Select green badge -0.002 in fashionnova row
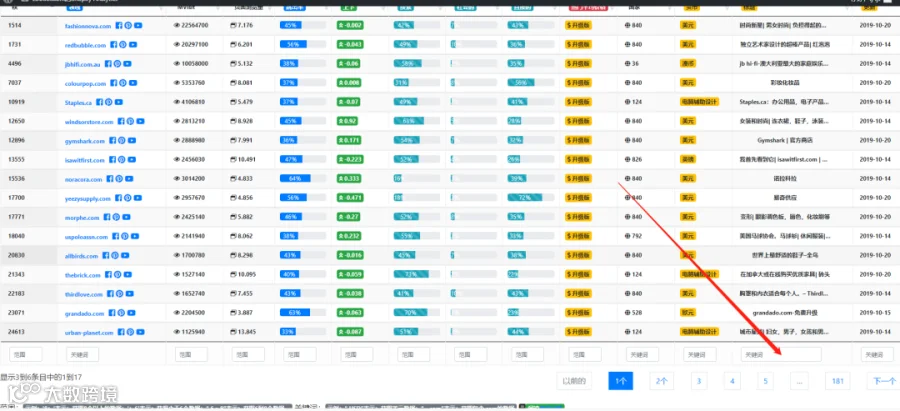900x411 pixels. pyautogui.click(x=350, y=25)
